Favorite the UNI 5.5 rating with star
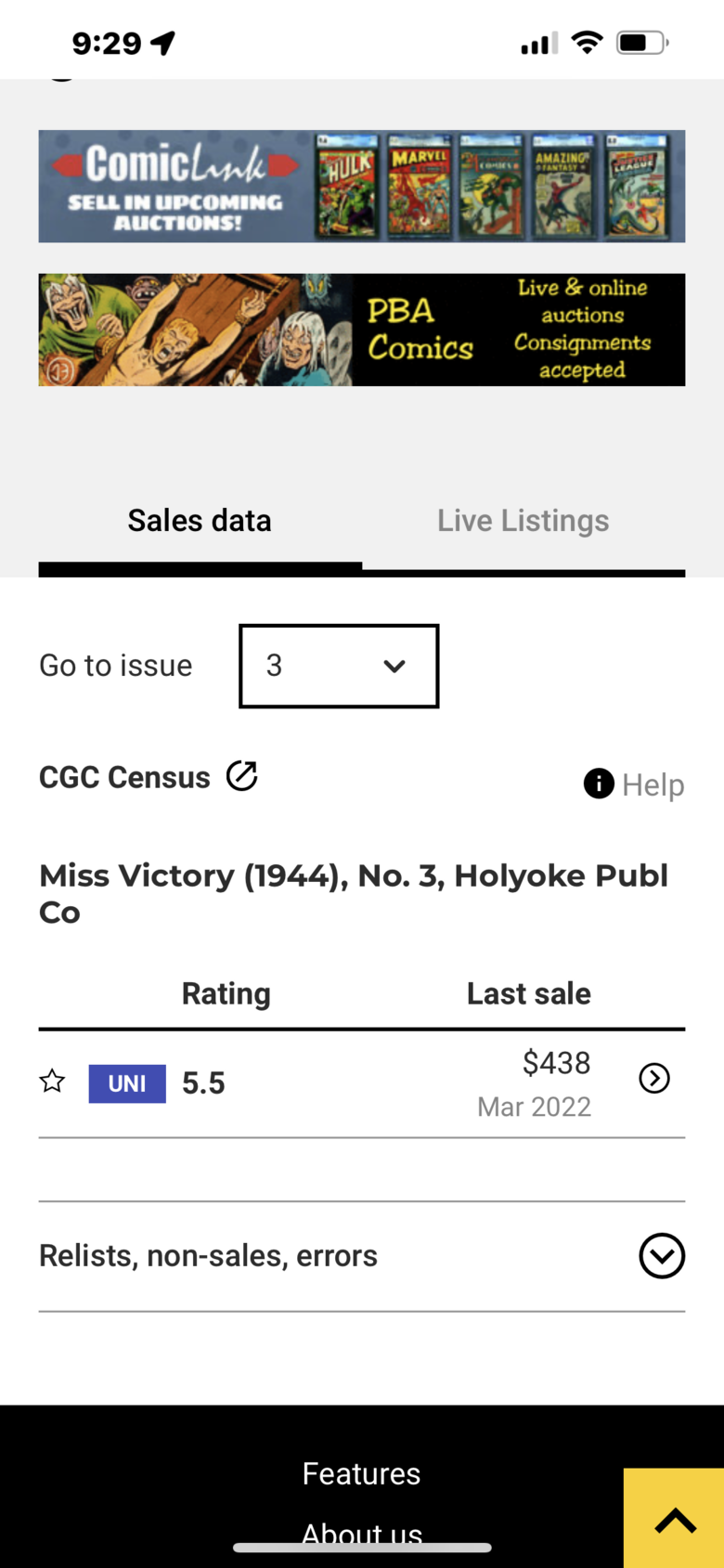The width and height of the screenshot is (724, 1568). [x=52, y=1082]
